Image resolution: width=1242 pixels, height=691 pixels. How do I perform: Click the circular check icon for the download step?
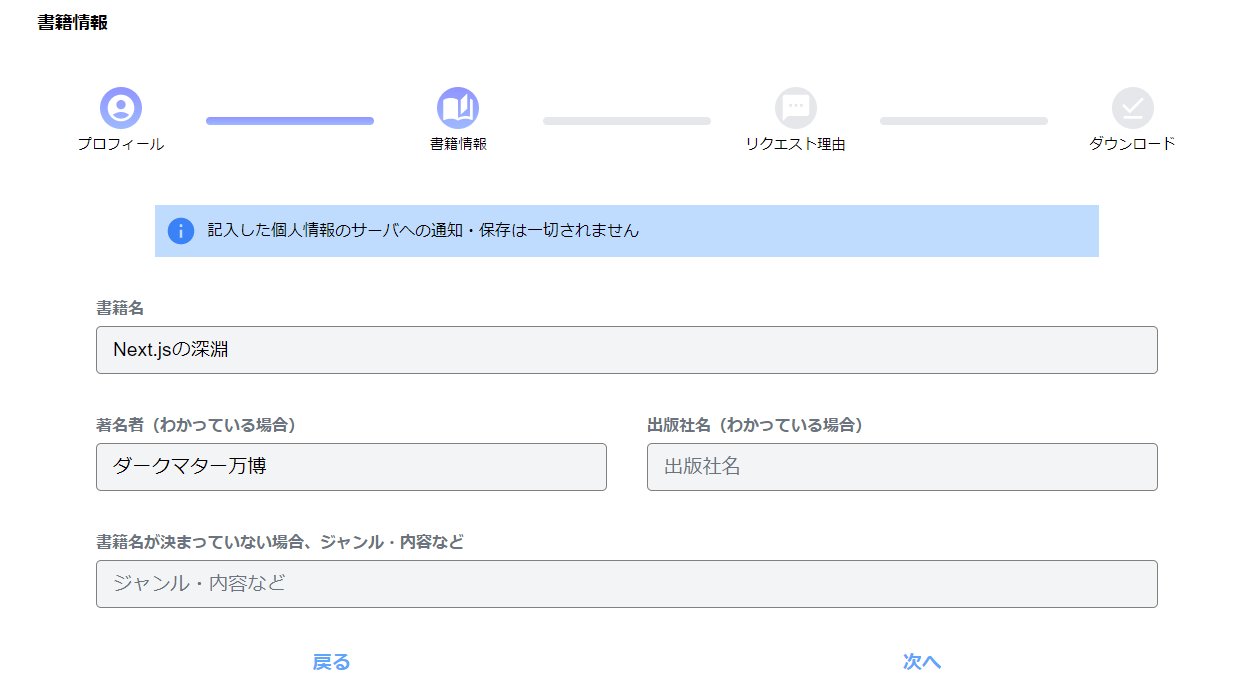tap(1132, 106)
